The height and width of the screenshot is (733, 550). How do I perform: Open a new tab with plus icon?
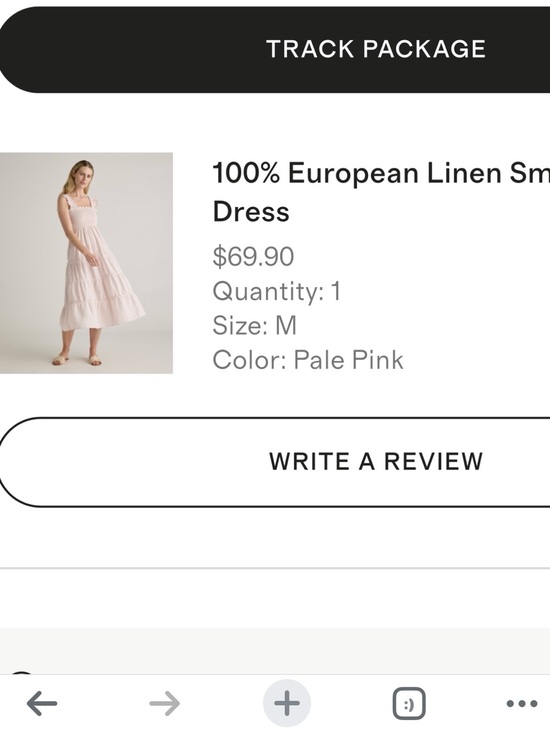287,703
